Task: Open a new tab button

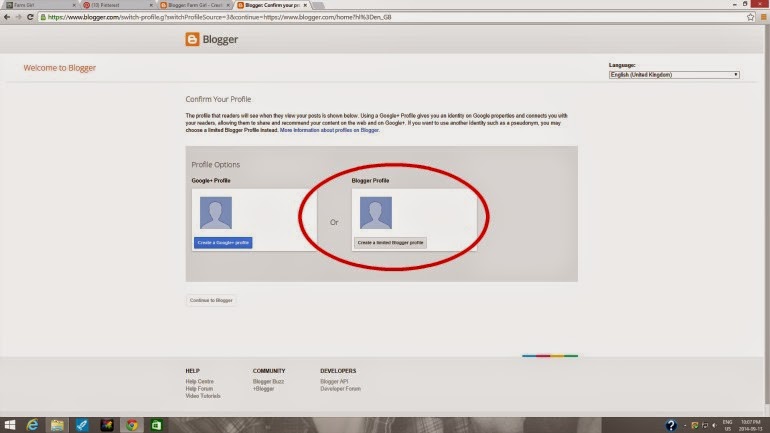Action: pyautogui.click(x=318, y=5)
